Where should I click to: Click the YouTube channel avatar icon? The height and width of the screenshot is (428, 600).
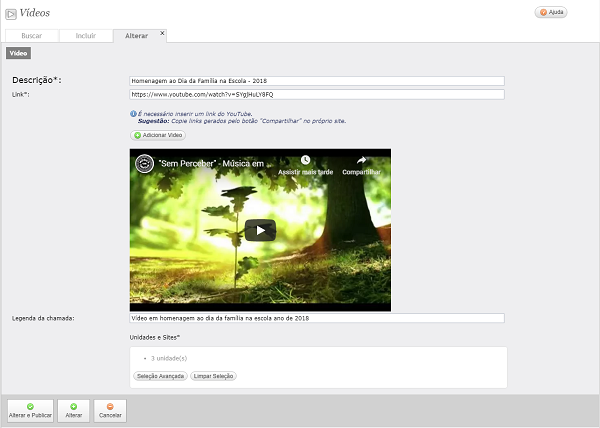coord(145,164)
